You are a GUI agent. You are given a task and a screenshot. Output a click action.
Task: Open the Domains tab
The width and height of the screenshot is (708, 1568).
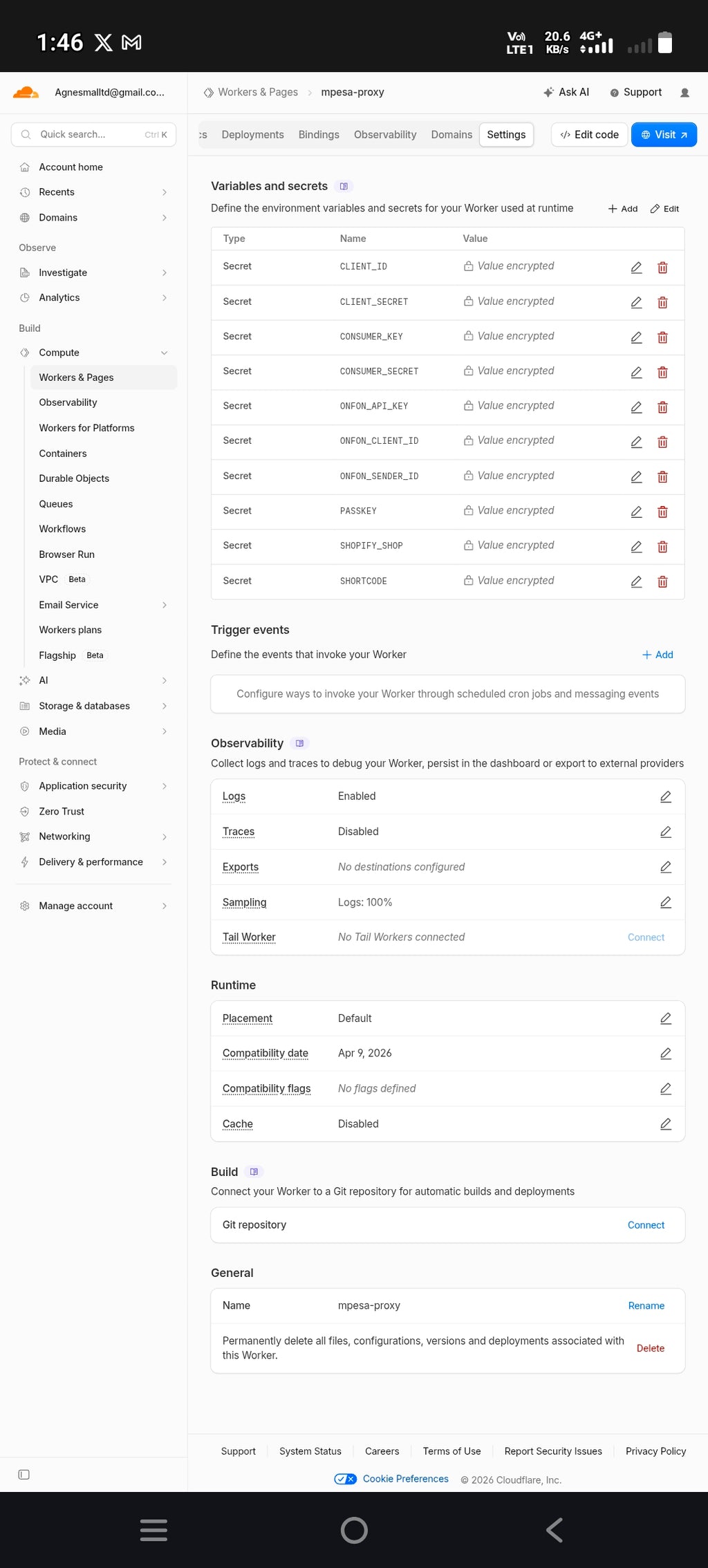pyautogui.click(x=451, y=135)
